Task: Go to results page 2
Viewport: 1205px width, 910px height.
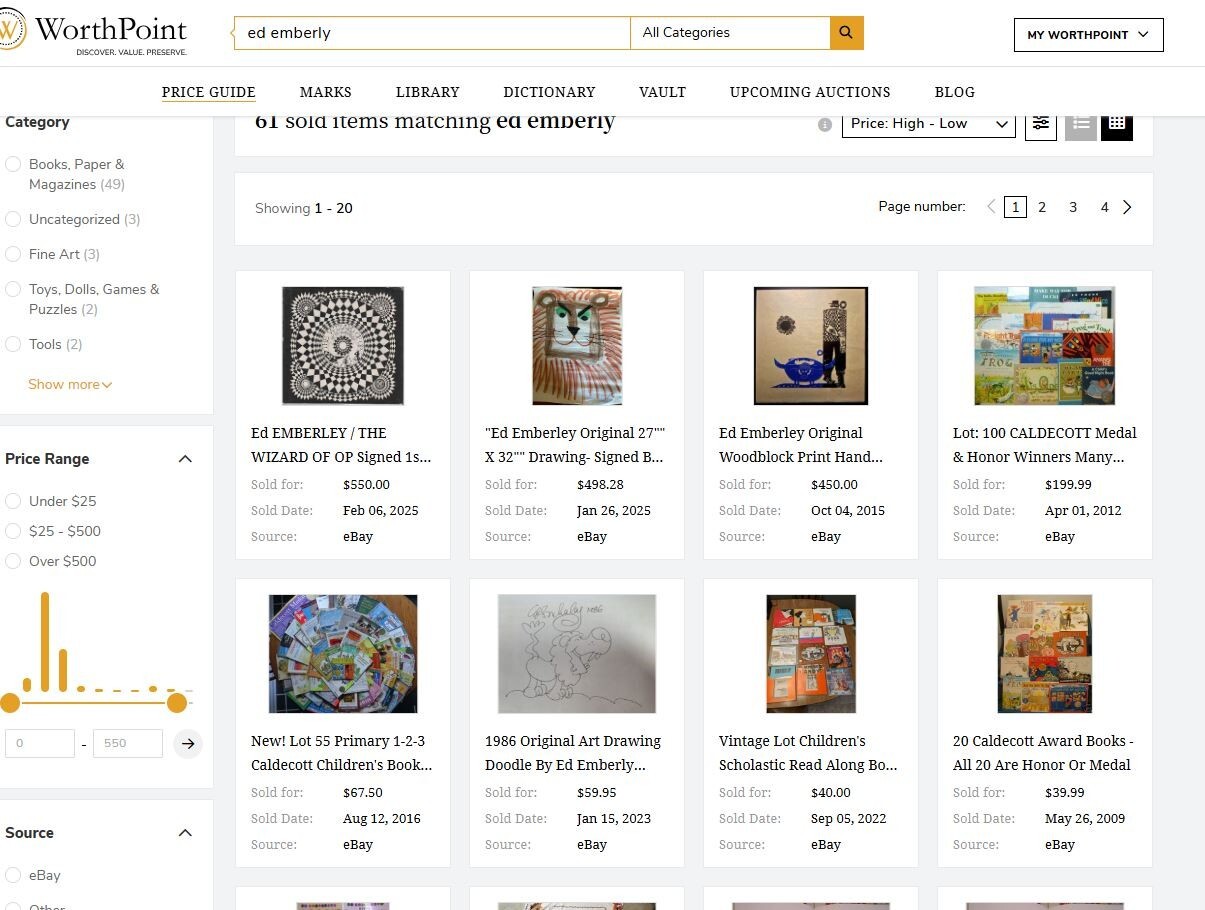Action: [x=1042, y=207]
